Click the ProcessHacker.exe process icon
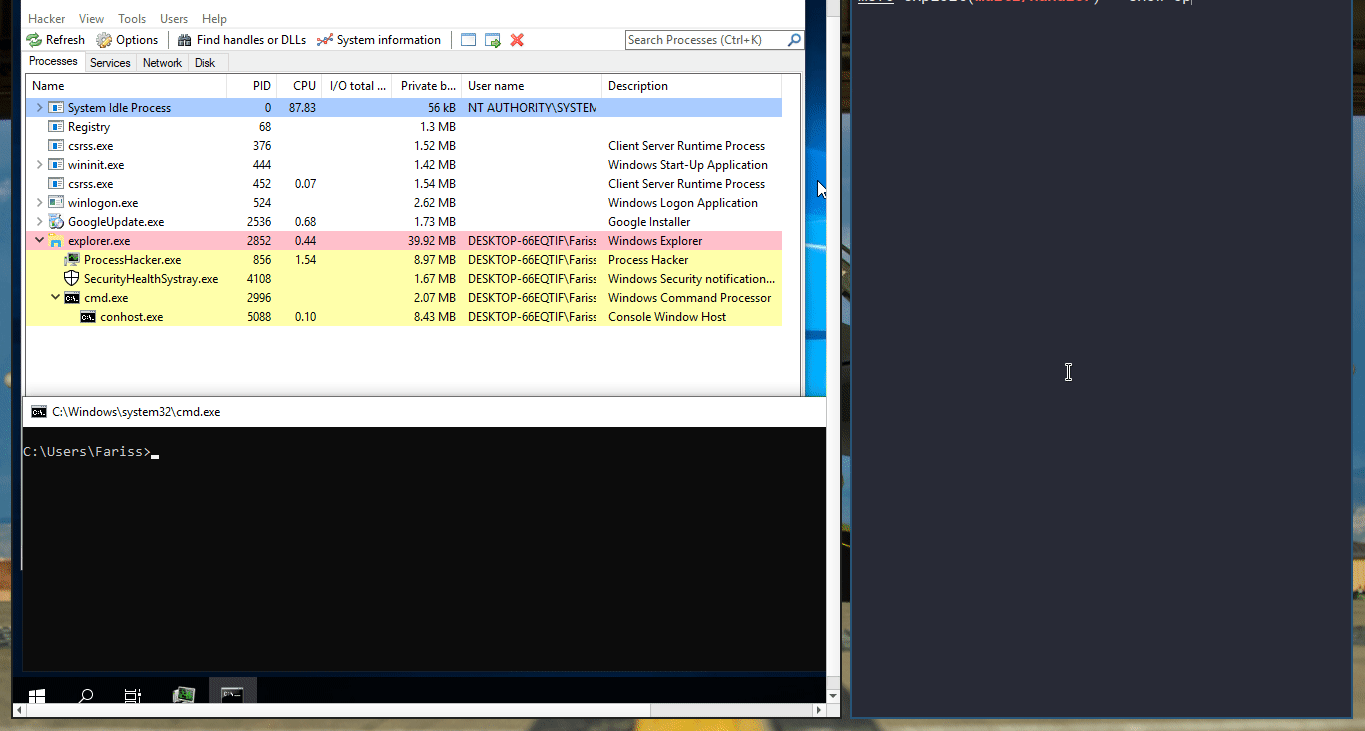Image resolution: width=1365 pixels, height=731 pixels. 72,260
